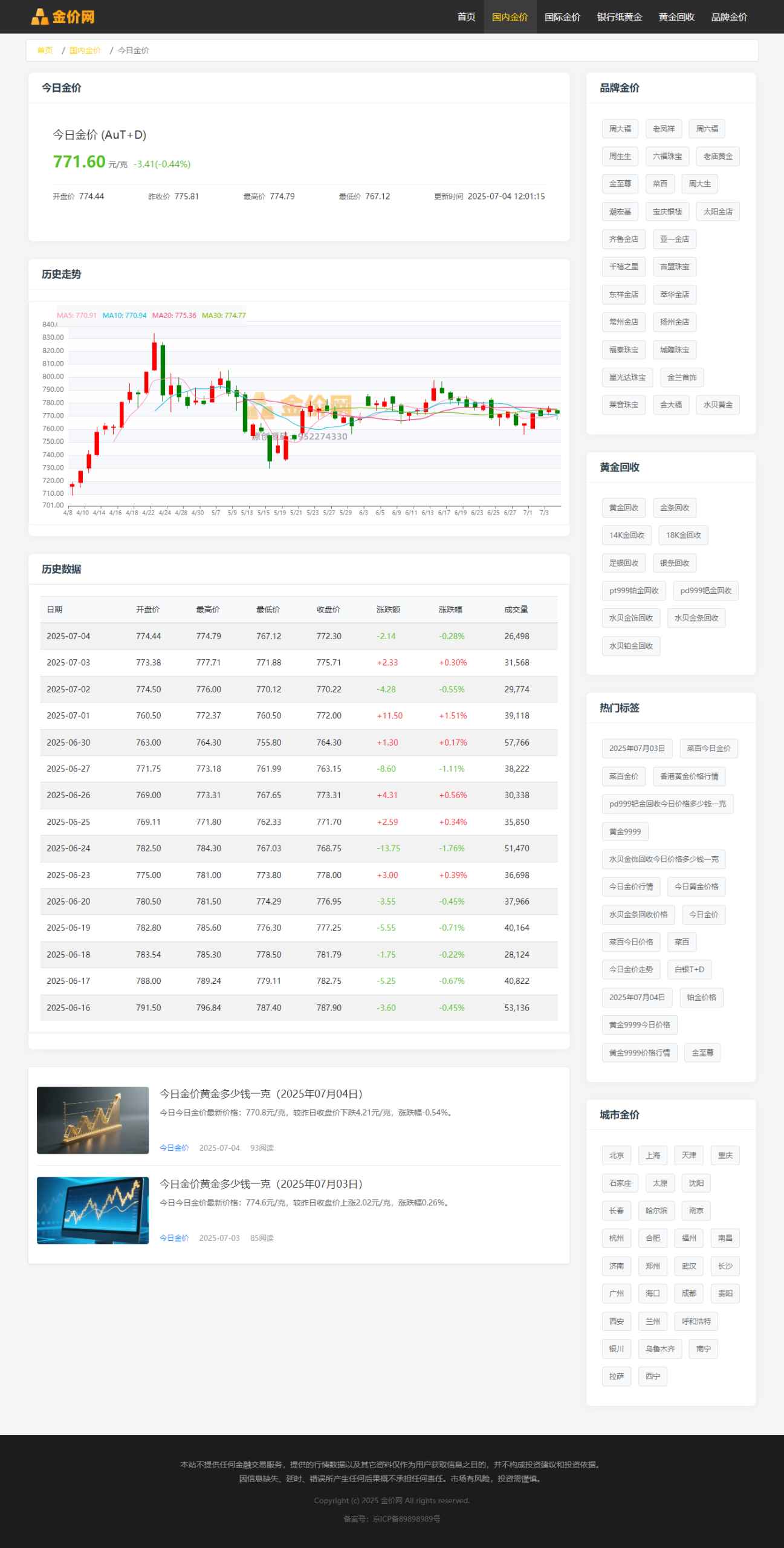The width and height of the screenshot is (784, 1548).
Task: Open the golden chart article thumbnail
Action: point(92,1120)
